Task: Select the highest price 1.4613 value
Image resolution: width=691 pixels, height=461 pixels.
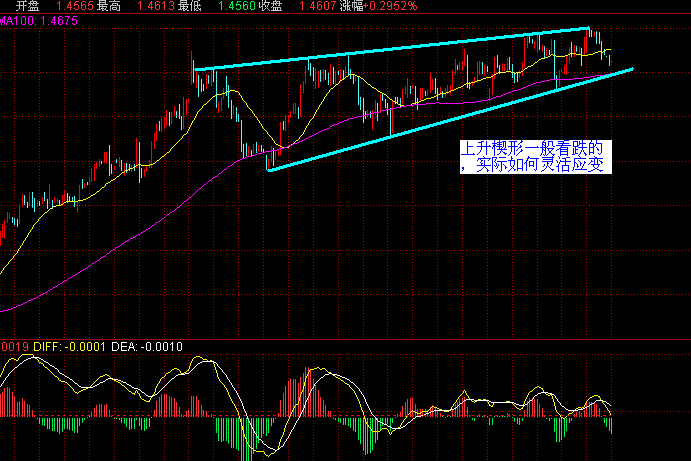Action: [x=156, y=6]
